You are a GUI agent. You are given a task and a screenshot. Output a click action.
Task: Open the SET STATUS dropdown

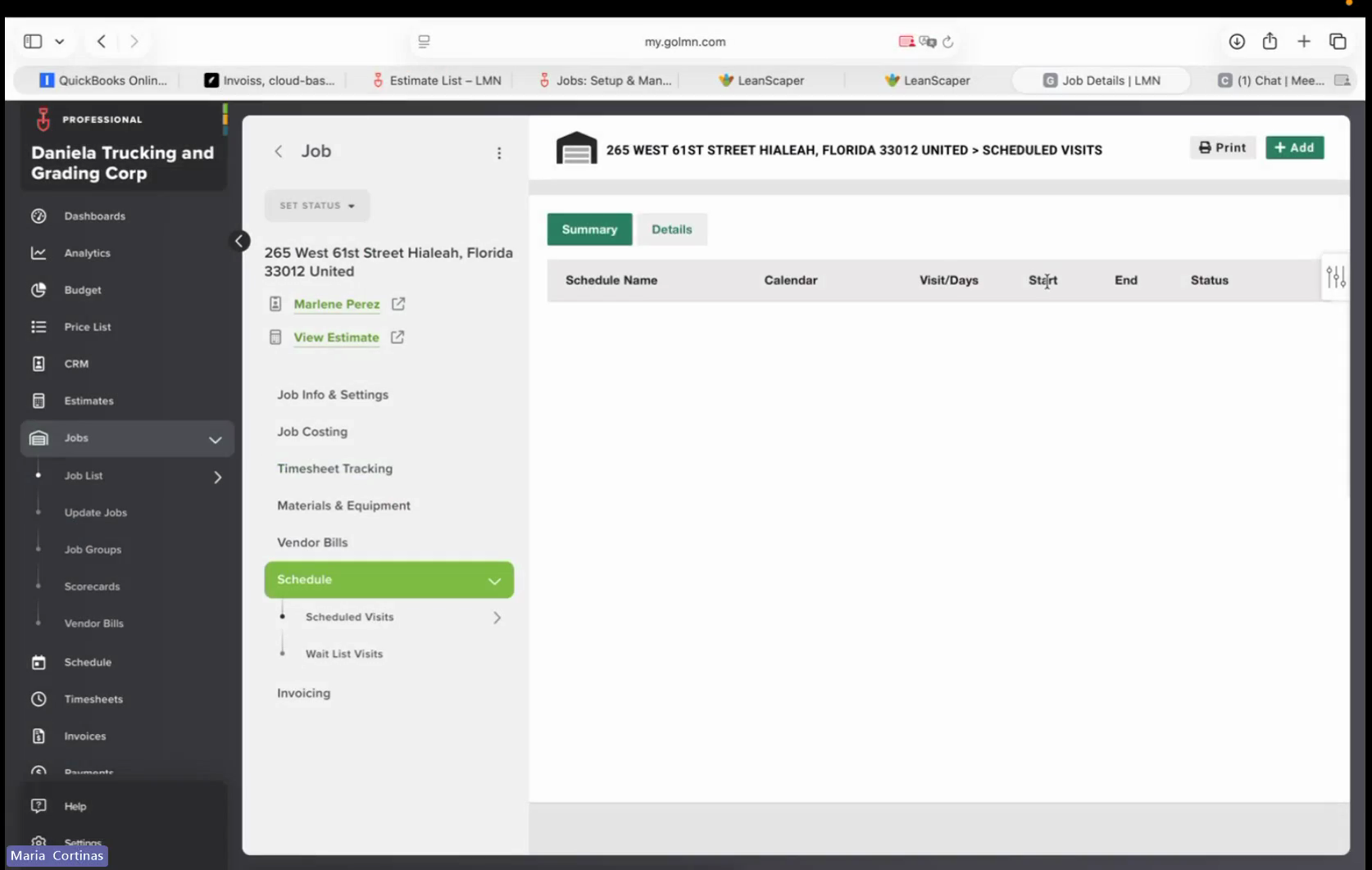(x=317, y=206)
